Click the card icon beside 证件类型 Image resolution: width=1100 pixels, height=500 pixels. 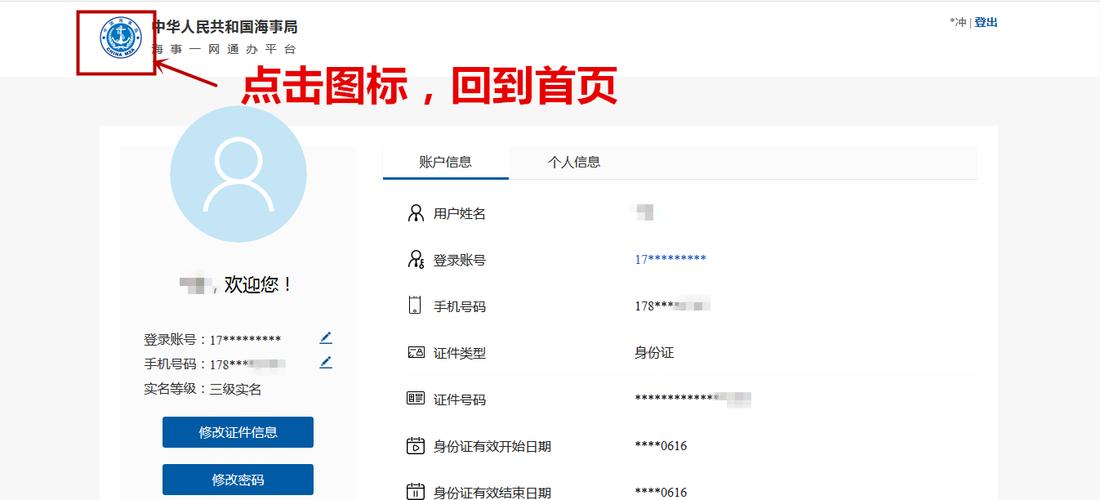tap(416, 353)
